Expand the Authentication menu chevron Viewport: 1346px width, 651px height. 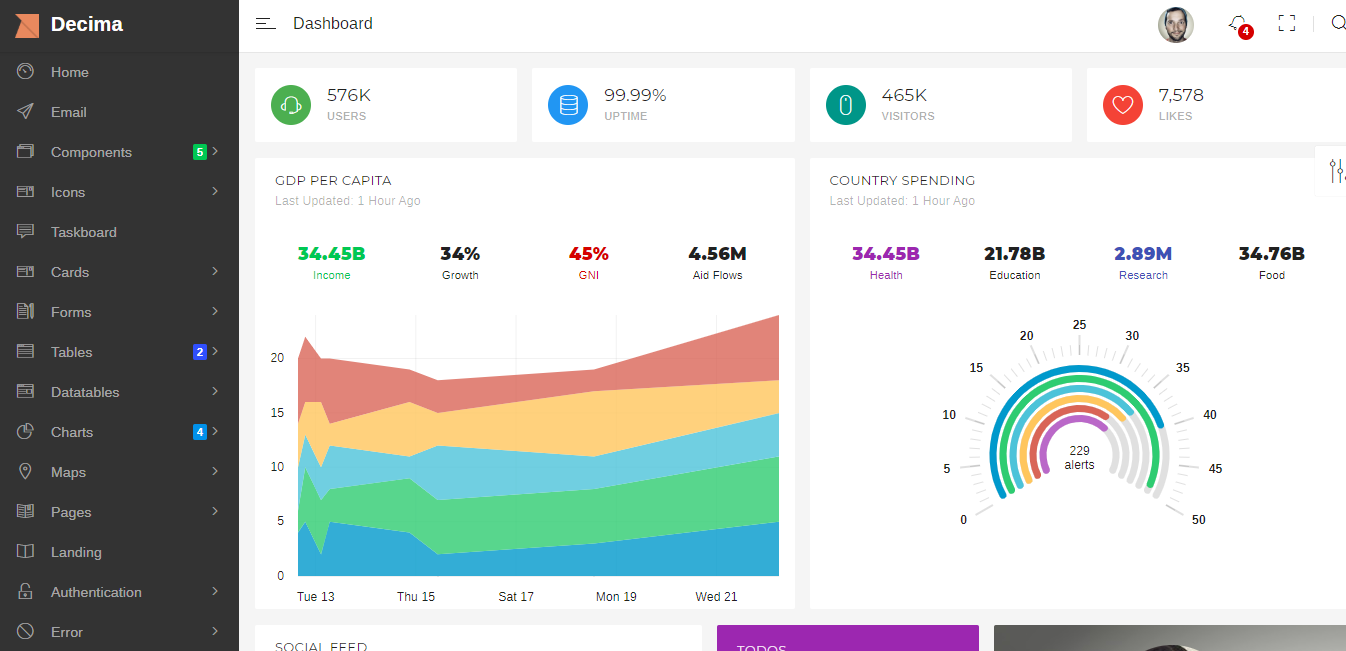[215, 592]
